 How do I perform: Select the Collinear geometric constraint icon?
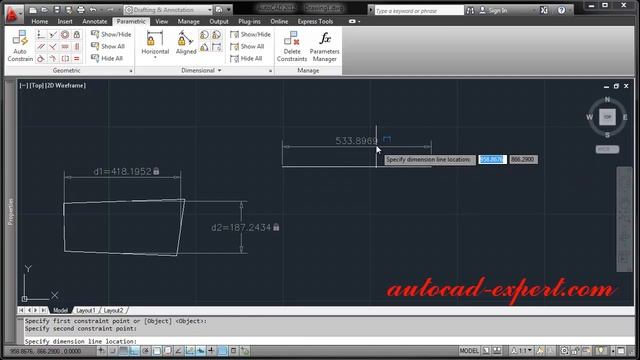(53, 35)
